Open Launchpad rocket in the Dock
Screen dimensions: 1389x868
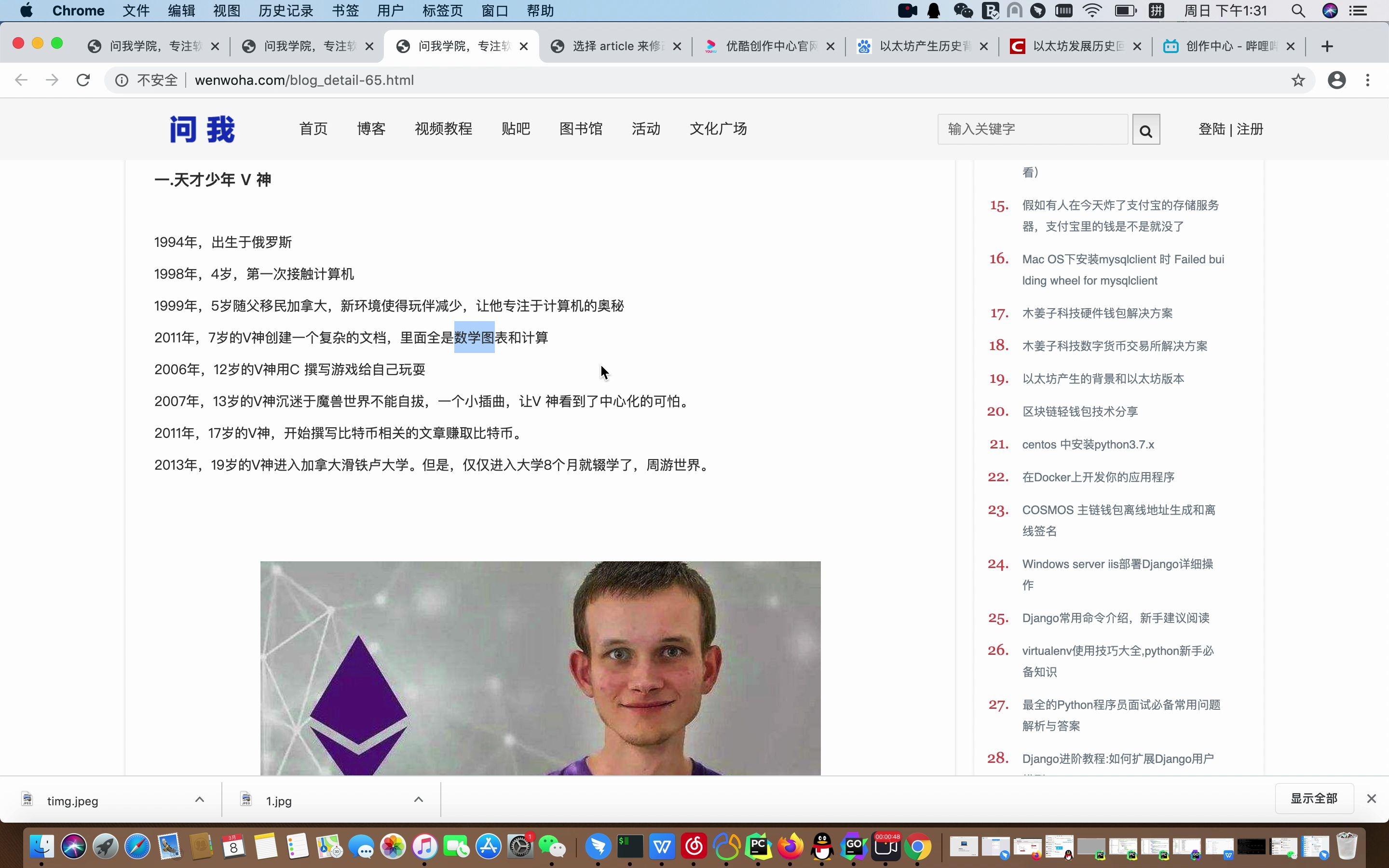pos(106,846)
